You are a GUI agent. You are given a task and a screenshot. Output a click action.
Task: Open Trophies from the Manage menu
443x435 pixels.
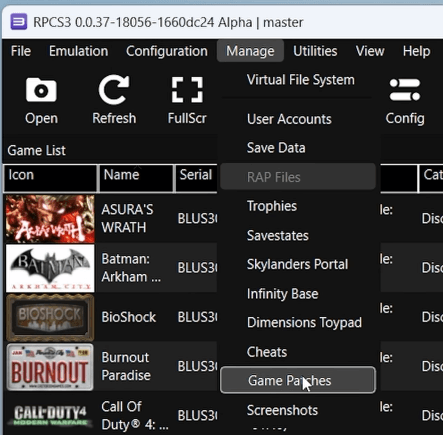click(x=298, y=206)
